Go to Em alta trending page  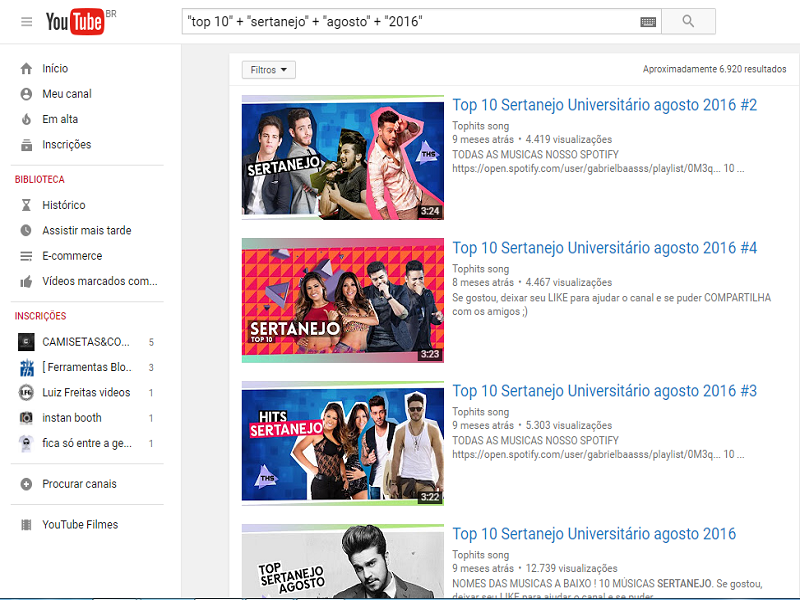click(x=60, y=119)
